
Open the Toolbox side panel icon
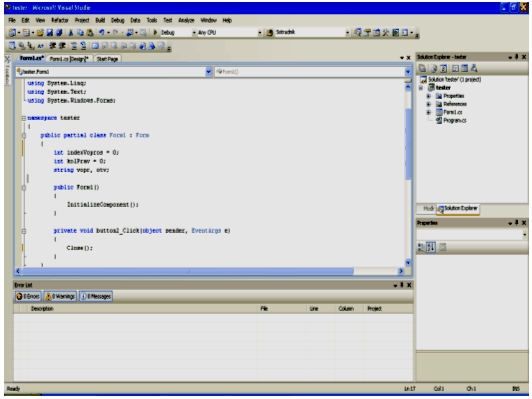coord(7,71)
